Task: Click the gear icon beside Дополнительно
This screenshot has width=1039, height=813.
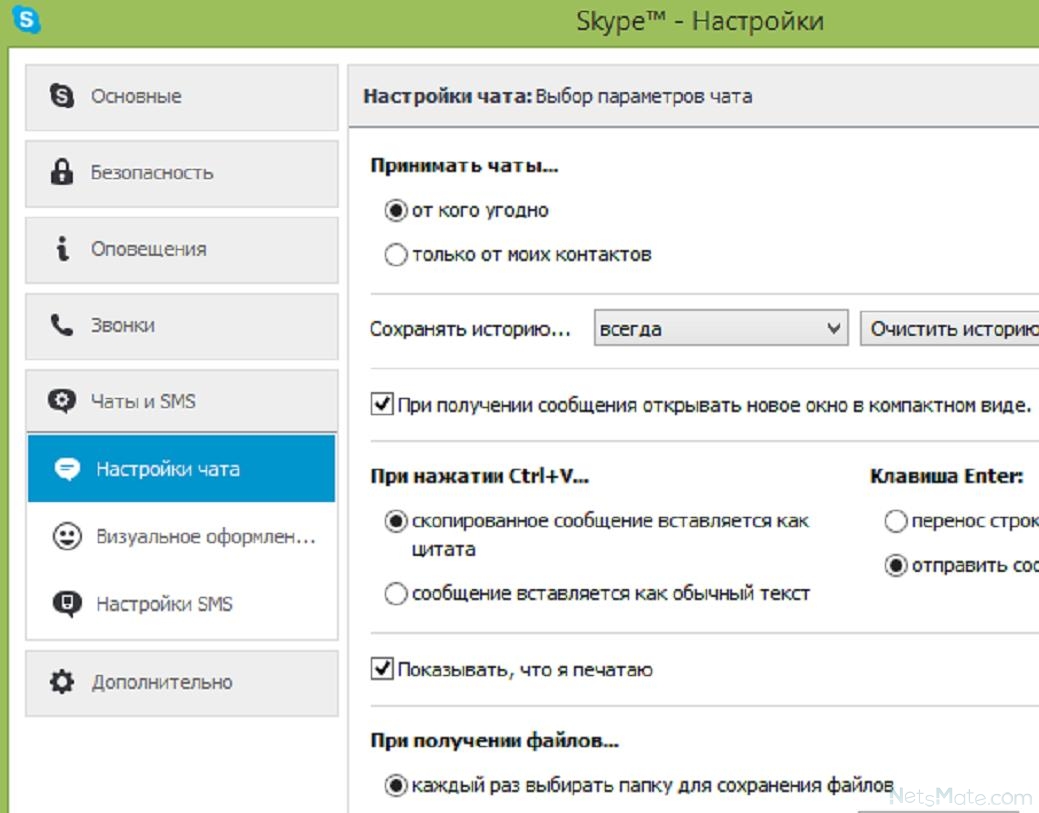Action: (x=62, y=682)
